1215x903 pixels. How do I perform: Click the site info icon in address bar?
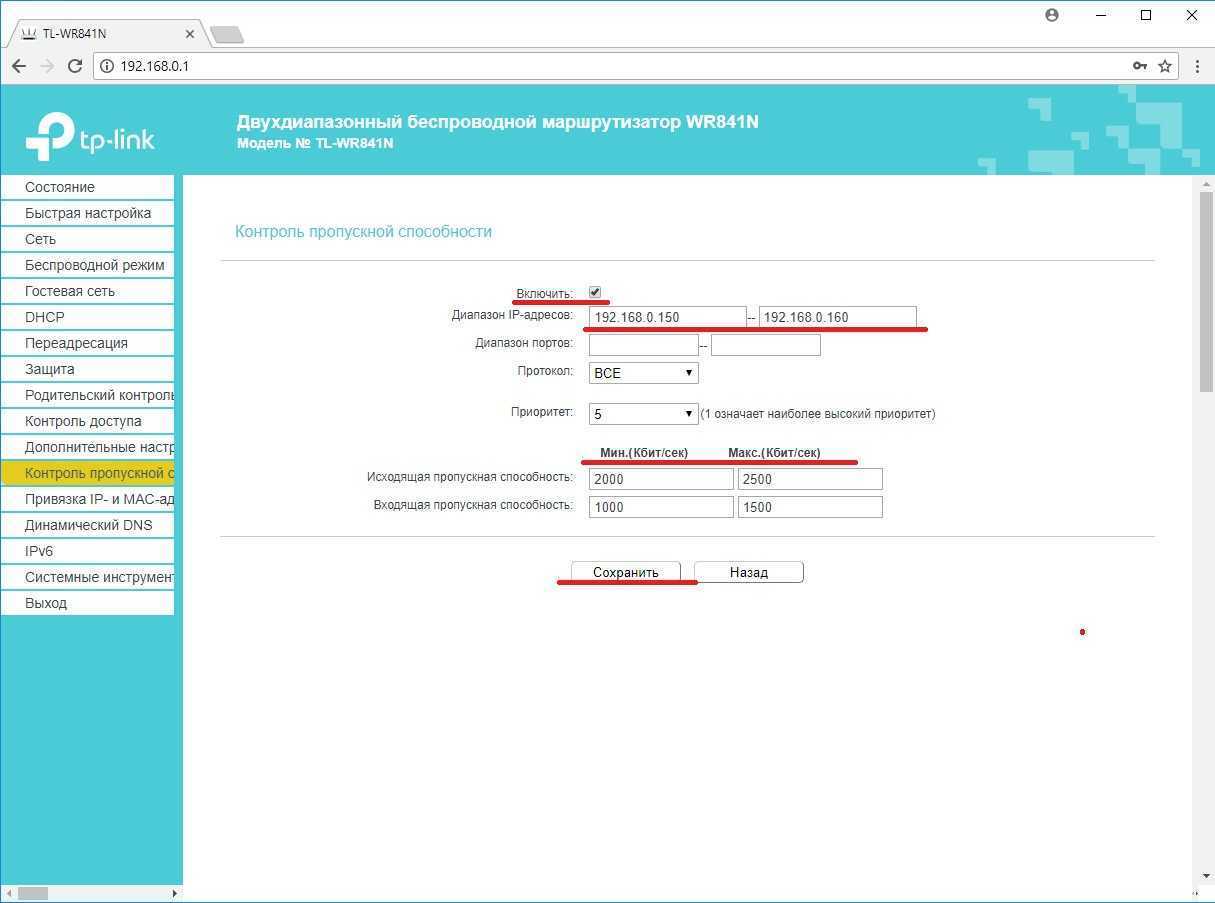[108, 66]
